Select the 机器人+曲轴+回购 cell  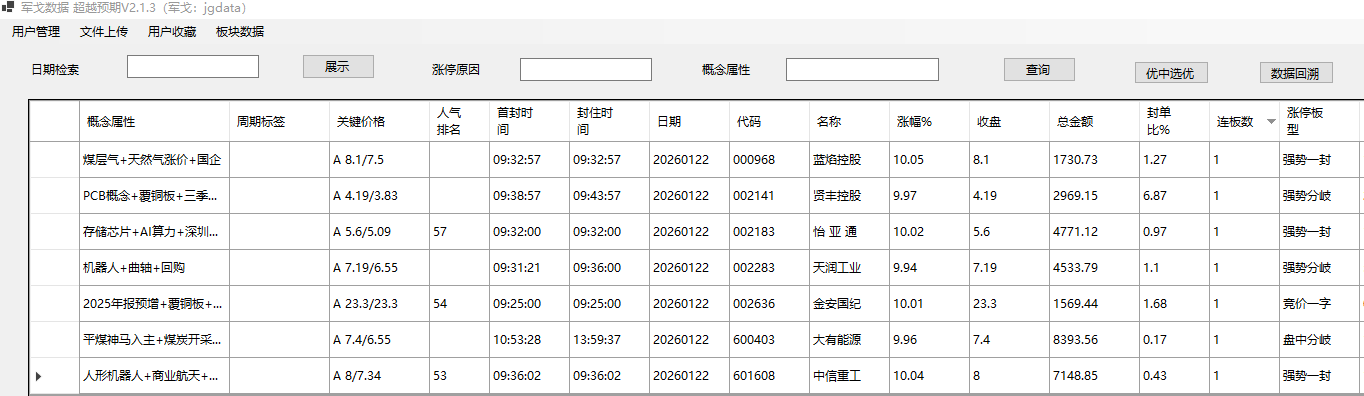point(154,267)
